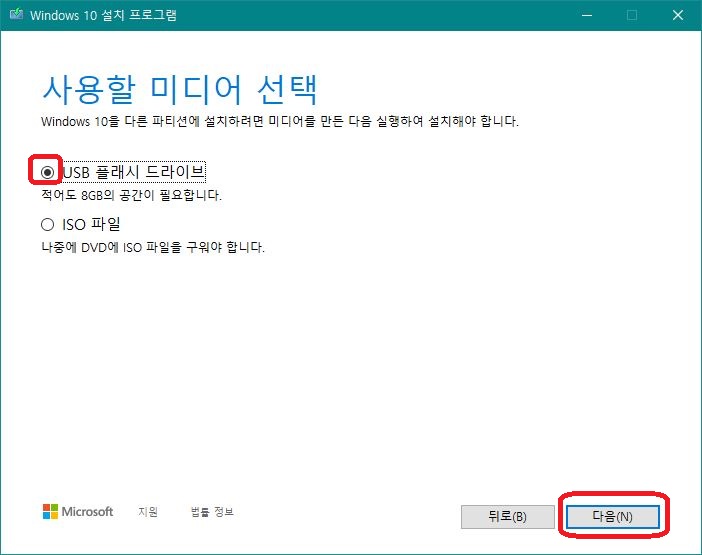Click the Windows 10 setup title bar icon
The height and width of the screenshot is (555, 702).
(16, 14)
